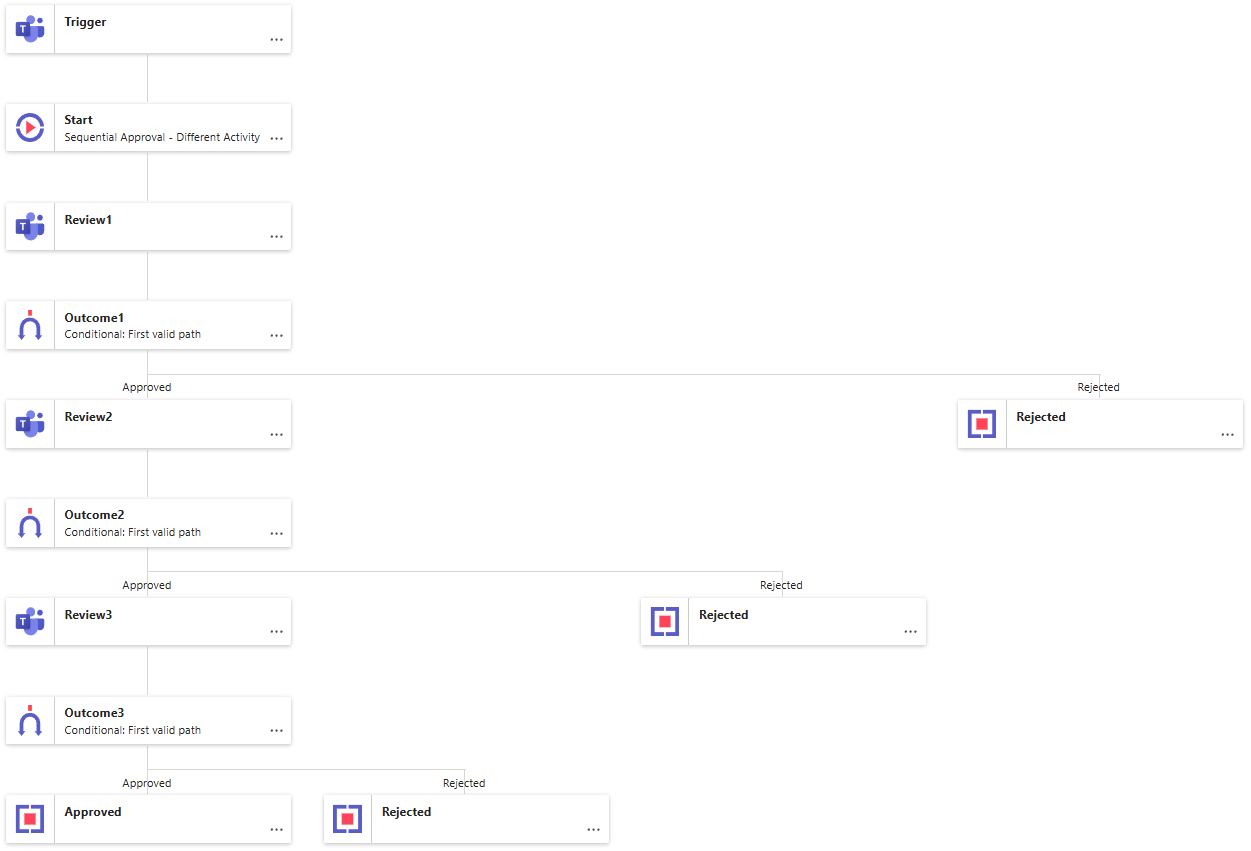The image size is (1251, 851).
Task: Click the Outcome1 conditional branch icon
Action: pos(30,325)
